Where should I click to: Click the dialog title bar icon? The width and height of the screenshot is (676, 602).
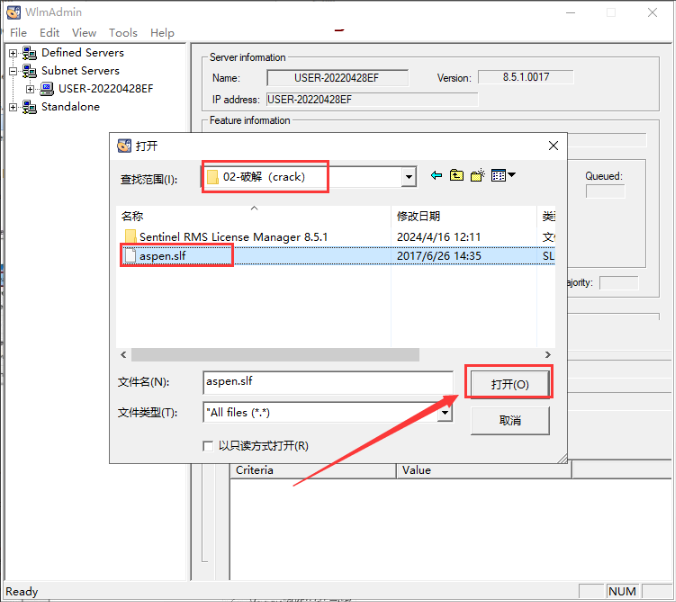(124, 146)
